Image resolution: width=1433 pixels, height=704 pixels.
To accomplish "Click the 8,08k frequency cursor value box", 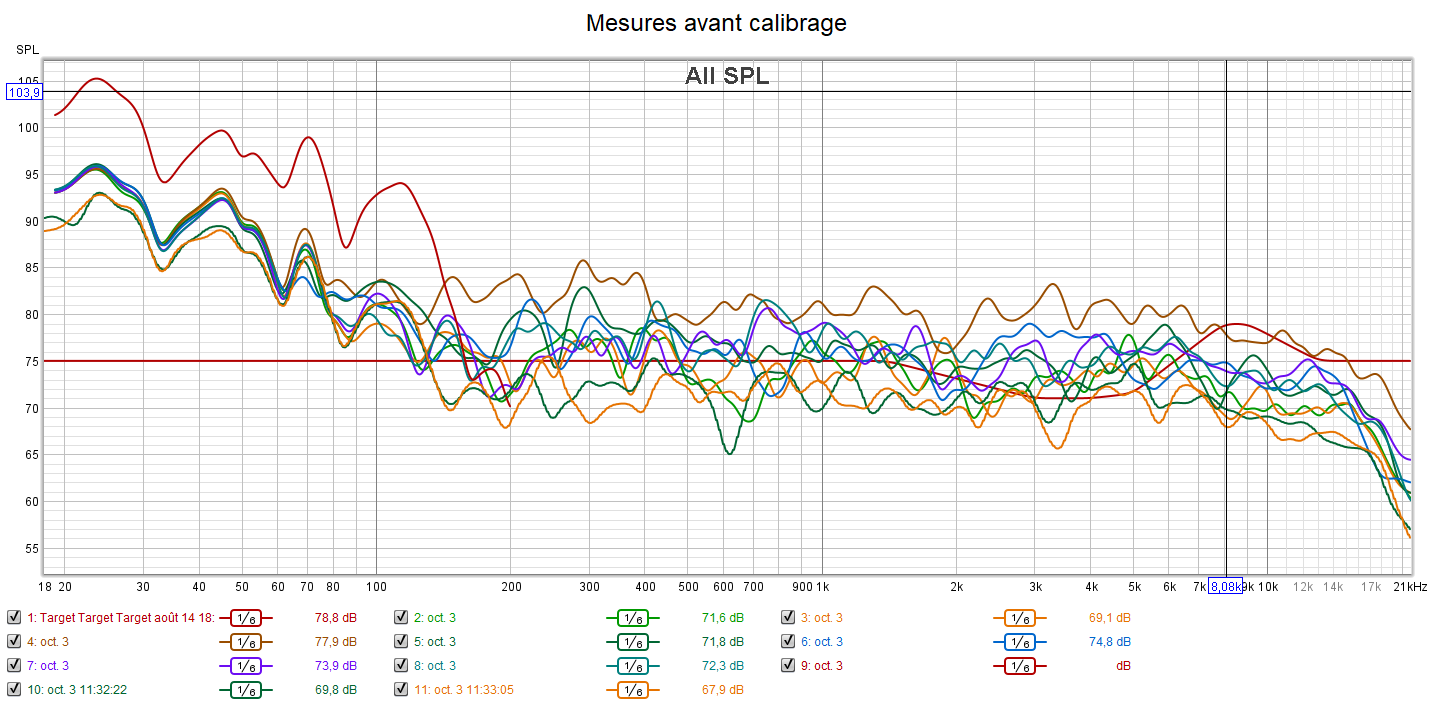I will tap(1225, 587).
